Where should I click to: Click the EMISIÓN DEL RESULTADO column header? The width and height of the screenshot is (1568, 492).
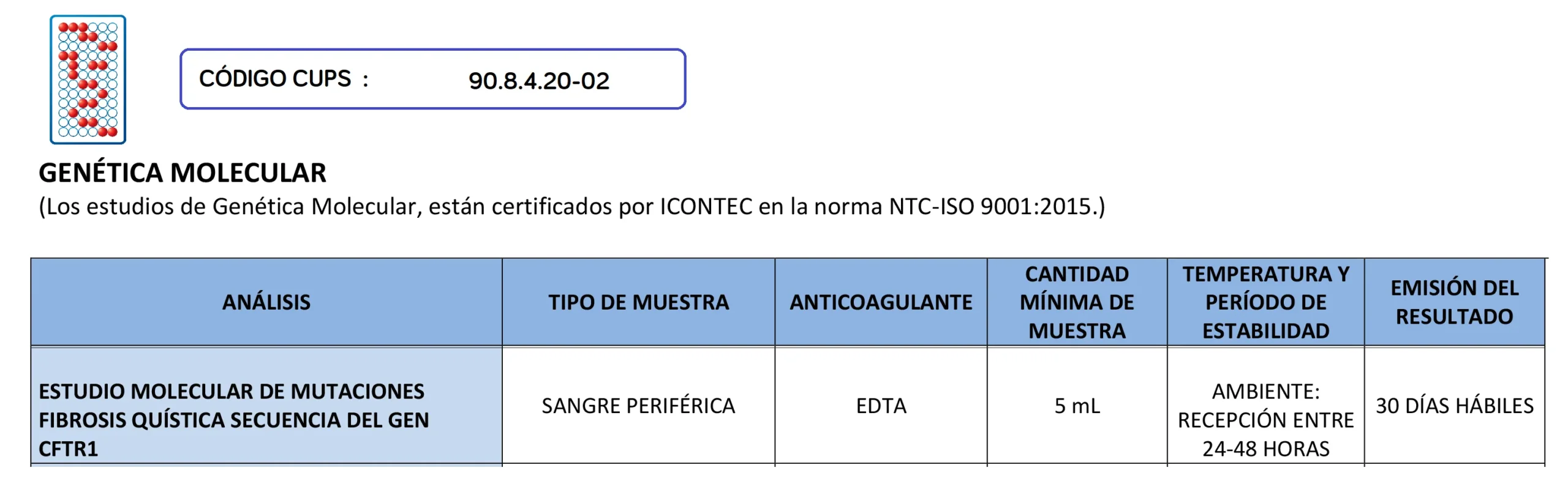(x=1453, y=302)
